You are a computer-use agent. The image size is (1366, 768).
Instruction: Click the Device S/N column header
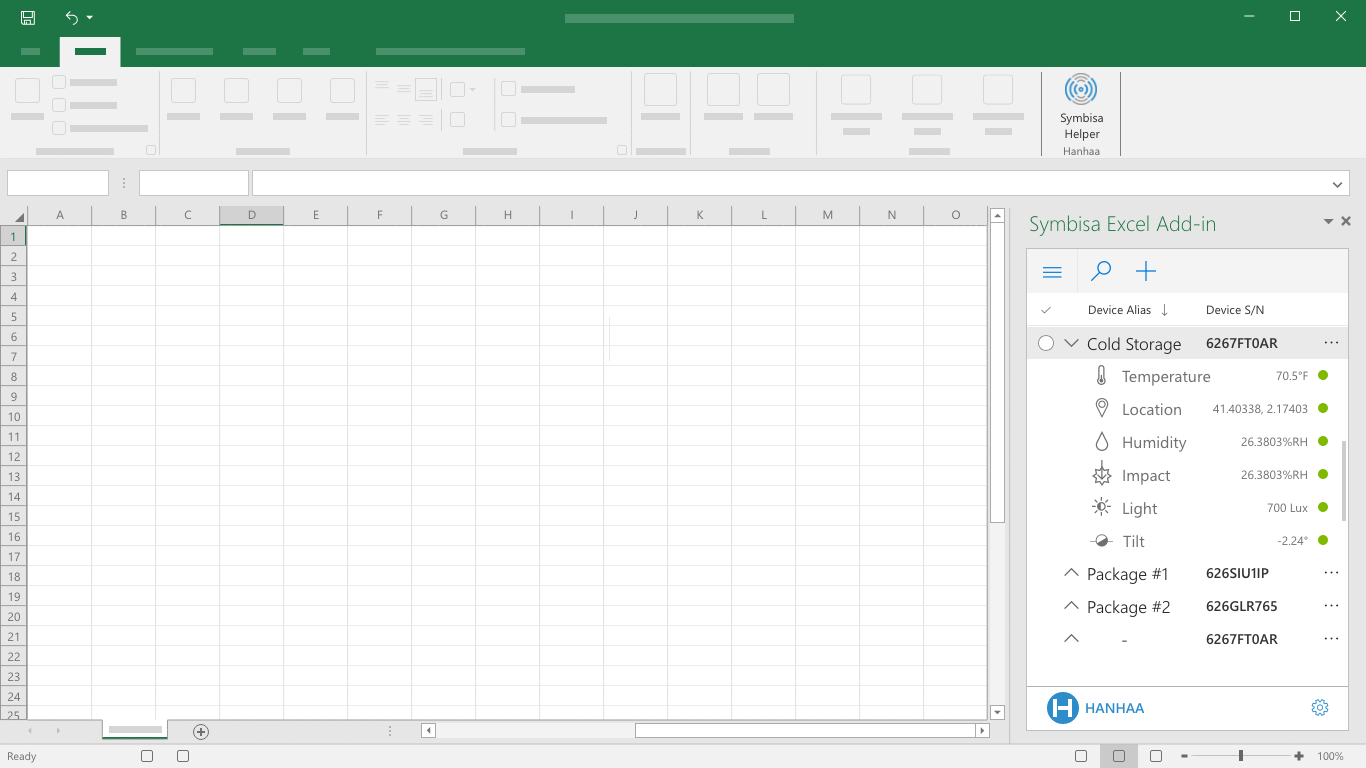click(1234, 310)
